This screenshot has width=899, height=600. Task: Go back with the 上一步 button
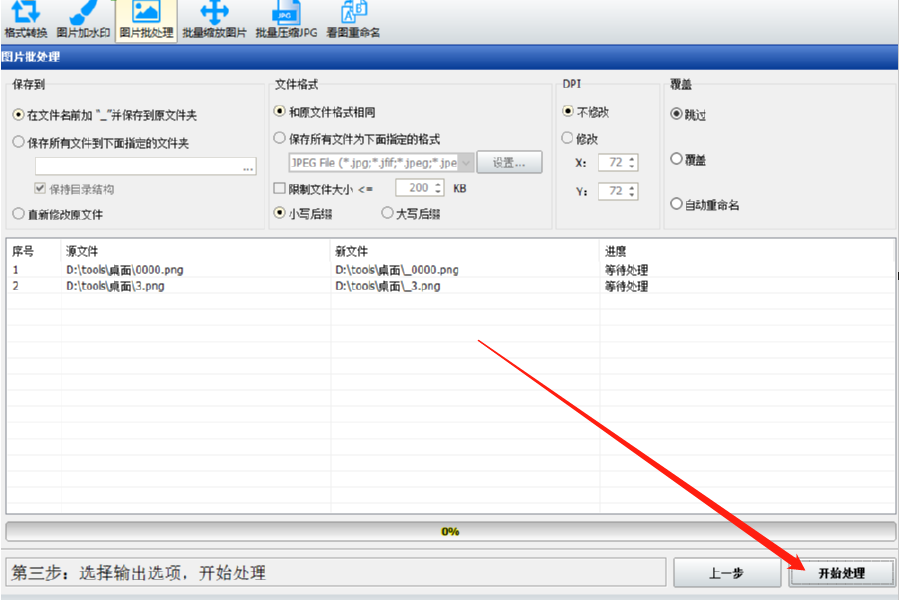(726, 573)
